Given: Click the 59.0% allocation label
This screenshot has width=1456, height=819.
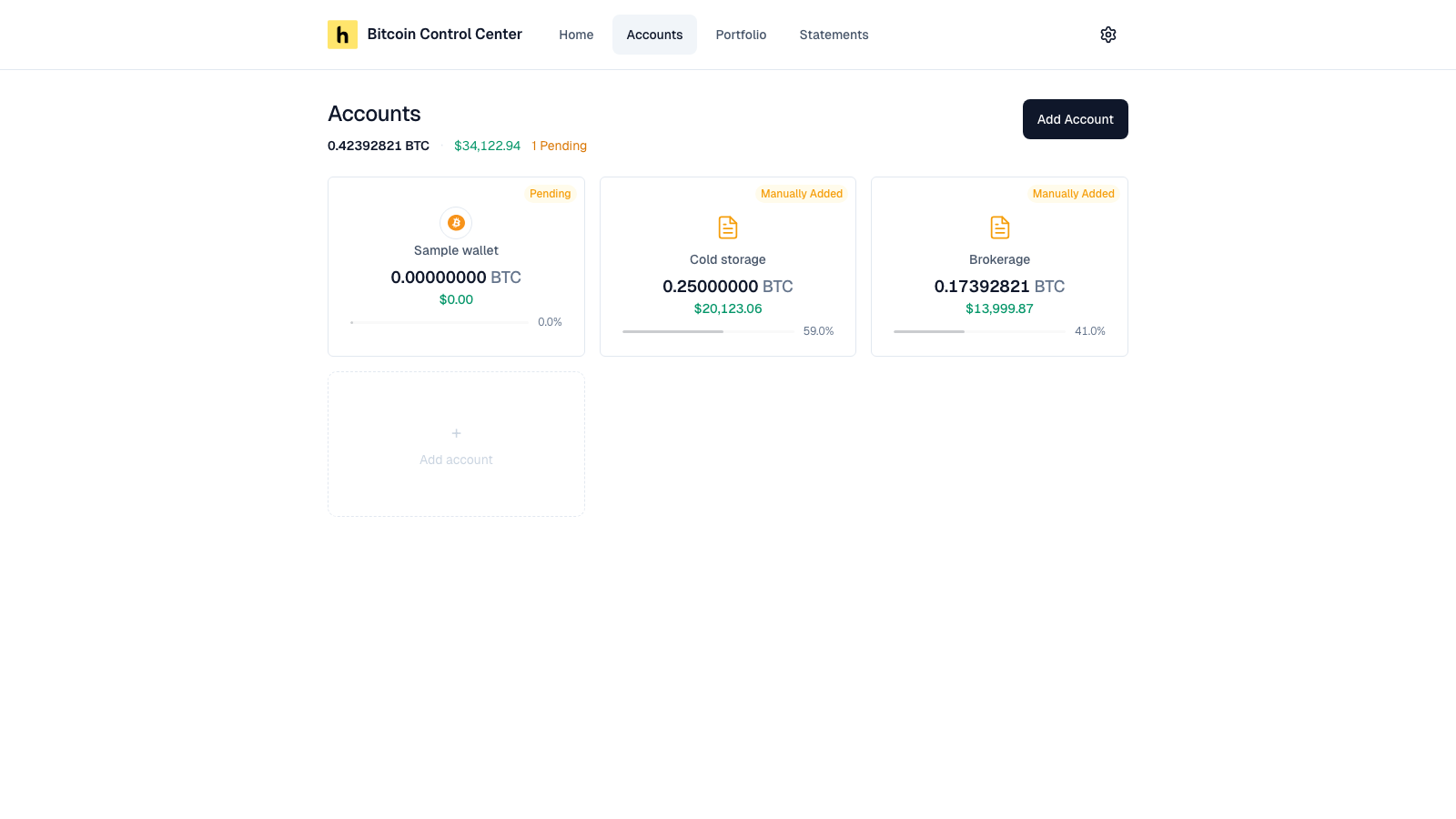Looking at the screenshot, I should 818,331.
